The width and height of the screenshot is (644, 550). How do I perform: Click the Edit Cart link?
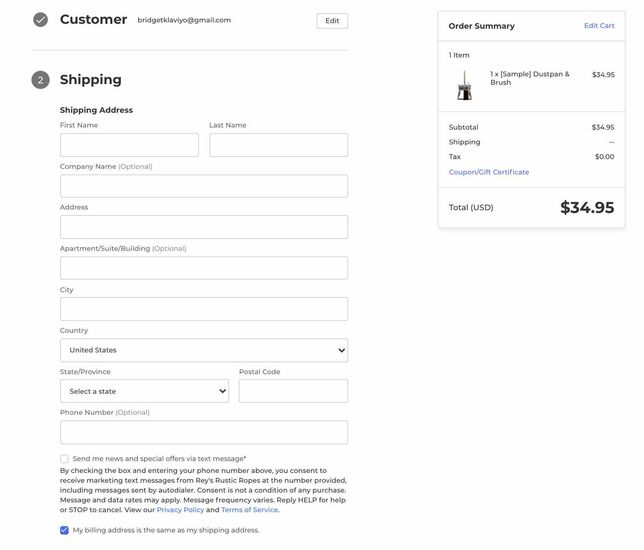click(x=599, y=25)
